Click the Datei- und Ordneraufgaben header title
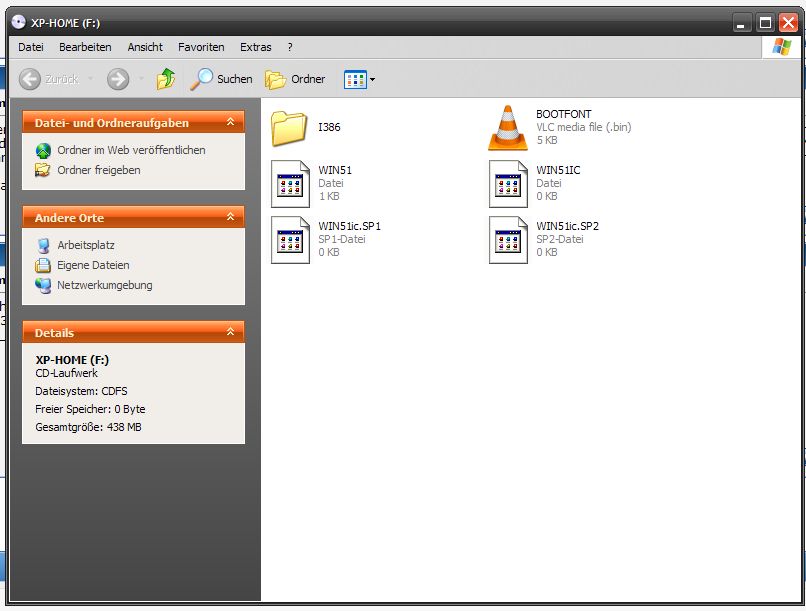Image resolution: width=806 pixels, height=611 pixels. (x=112, y=123)
